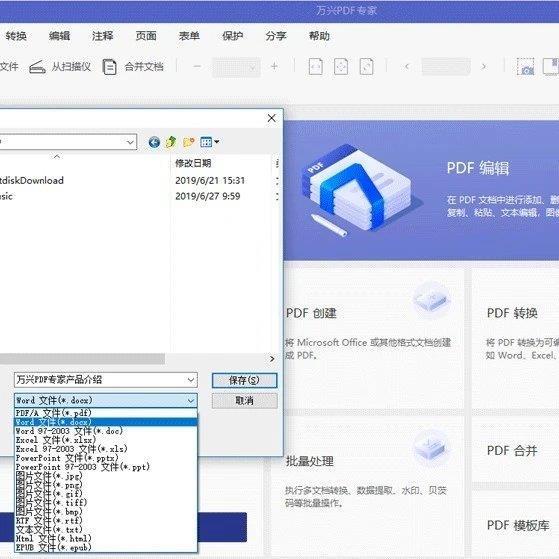Click the snapshot capture icon
Viewport: 559px width, 559px height.
click(526, 67)
